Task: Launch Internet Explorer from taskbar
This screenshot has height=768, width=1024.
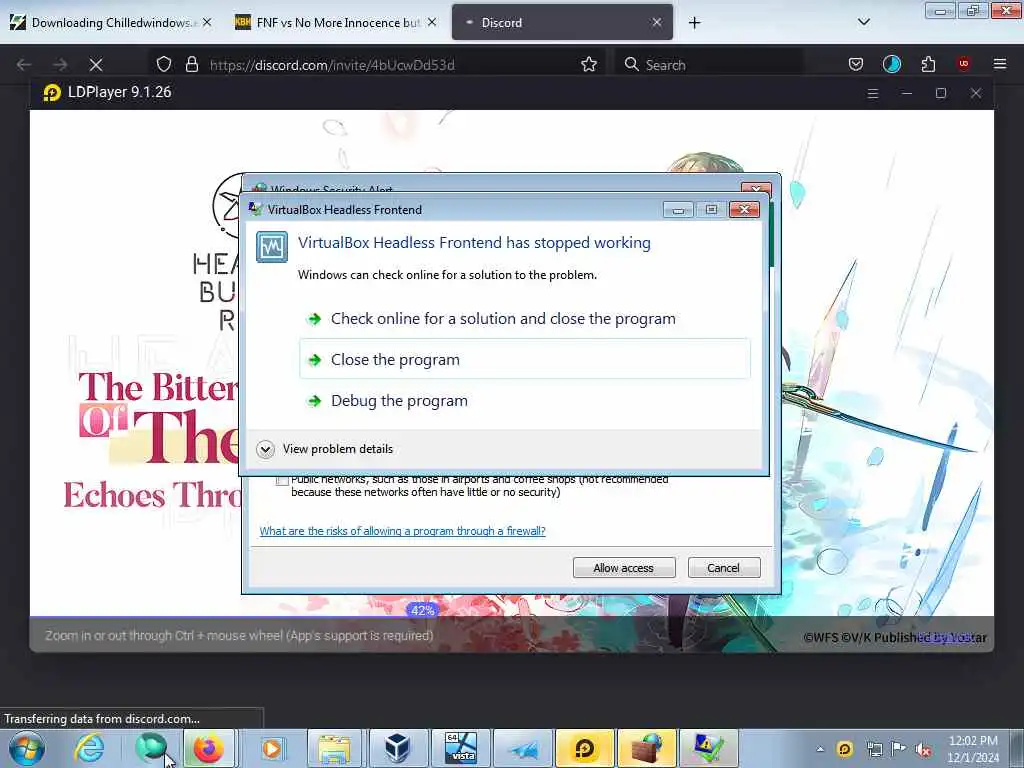Action: 89,748
